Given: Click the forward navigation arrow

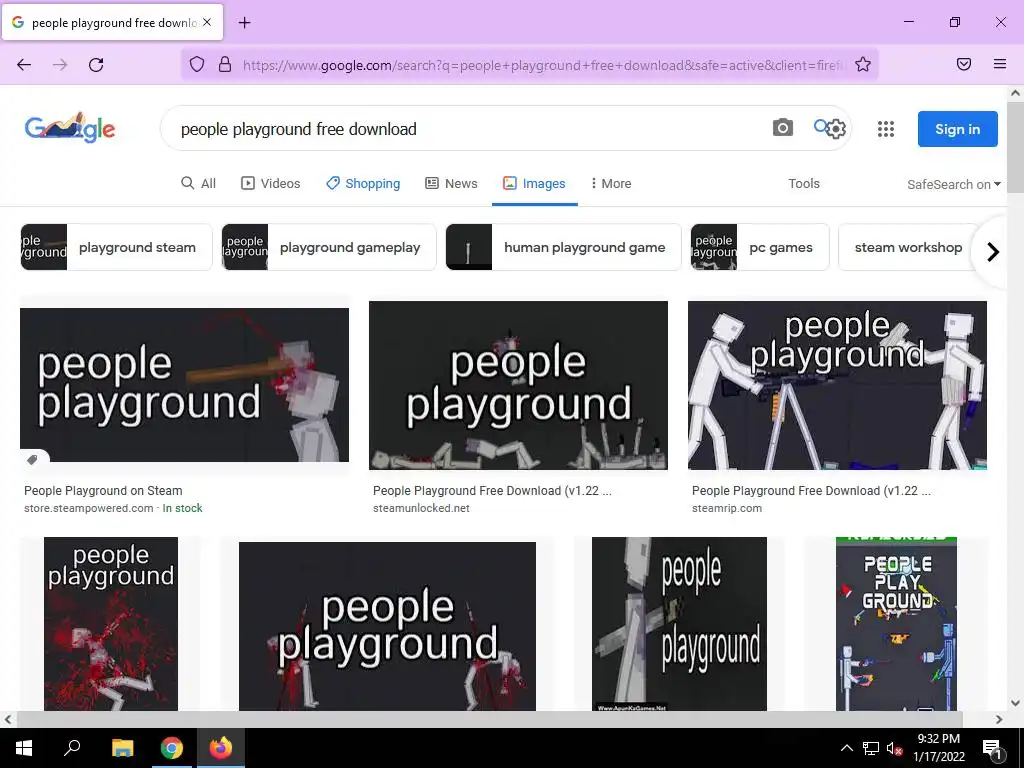Looking at the screenshot, I should [60, 64].
